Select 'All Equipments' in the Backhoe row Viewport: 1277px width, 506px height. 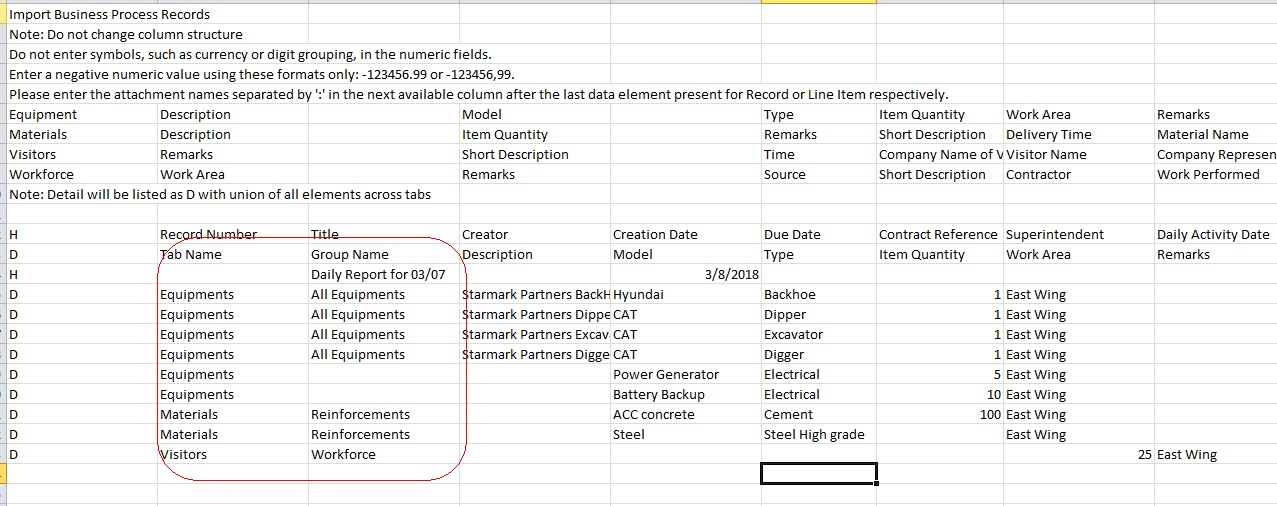click(384, 294)
